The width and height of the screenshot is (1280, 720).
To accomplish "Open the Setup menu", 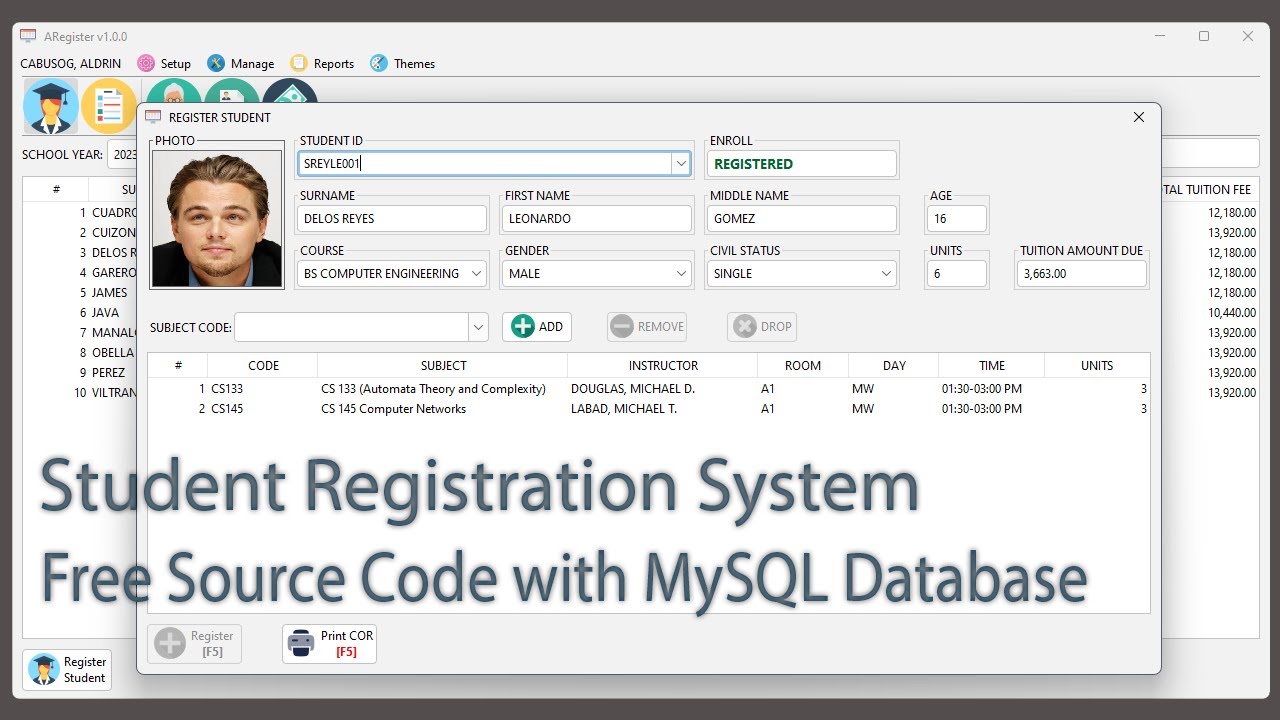I will pyautogui.click(x=164, y=63).
